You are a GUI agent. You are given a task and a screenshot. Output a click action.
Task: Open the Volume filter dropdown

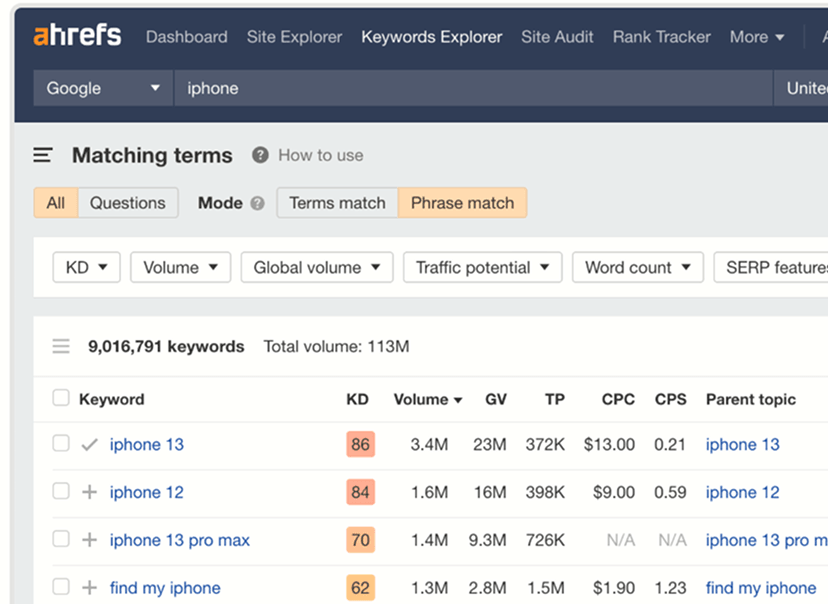pyautogui.click(x=181, y=267)
